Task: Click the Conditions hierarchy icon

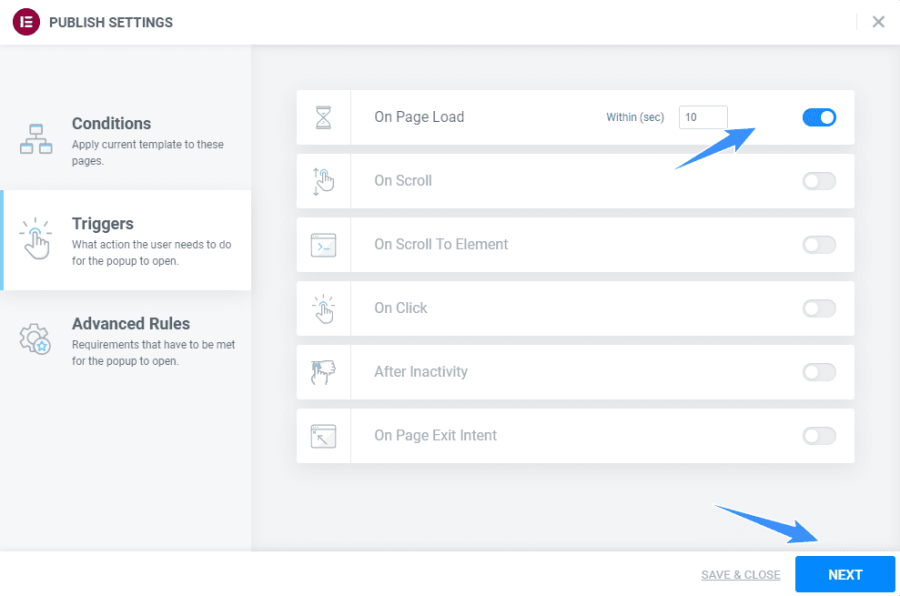Action: (x=36, y=139)
